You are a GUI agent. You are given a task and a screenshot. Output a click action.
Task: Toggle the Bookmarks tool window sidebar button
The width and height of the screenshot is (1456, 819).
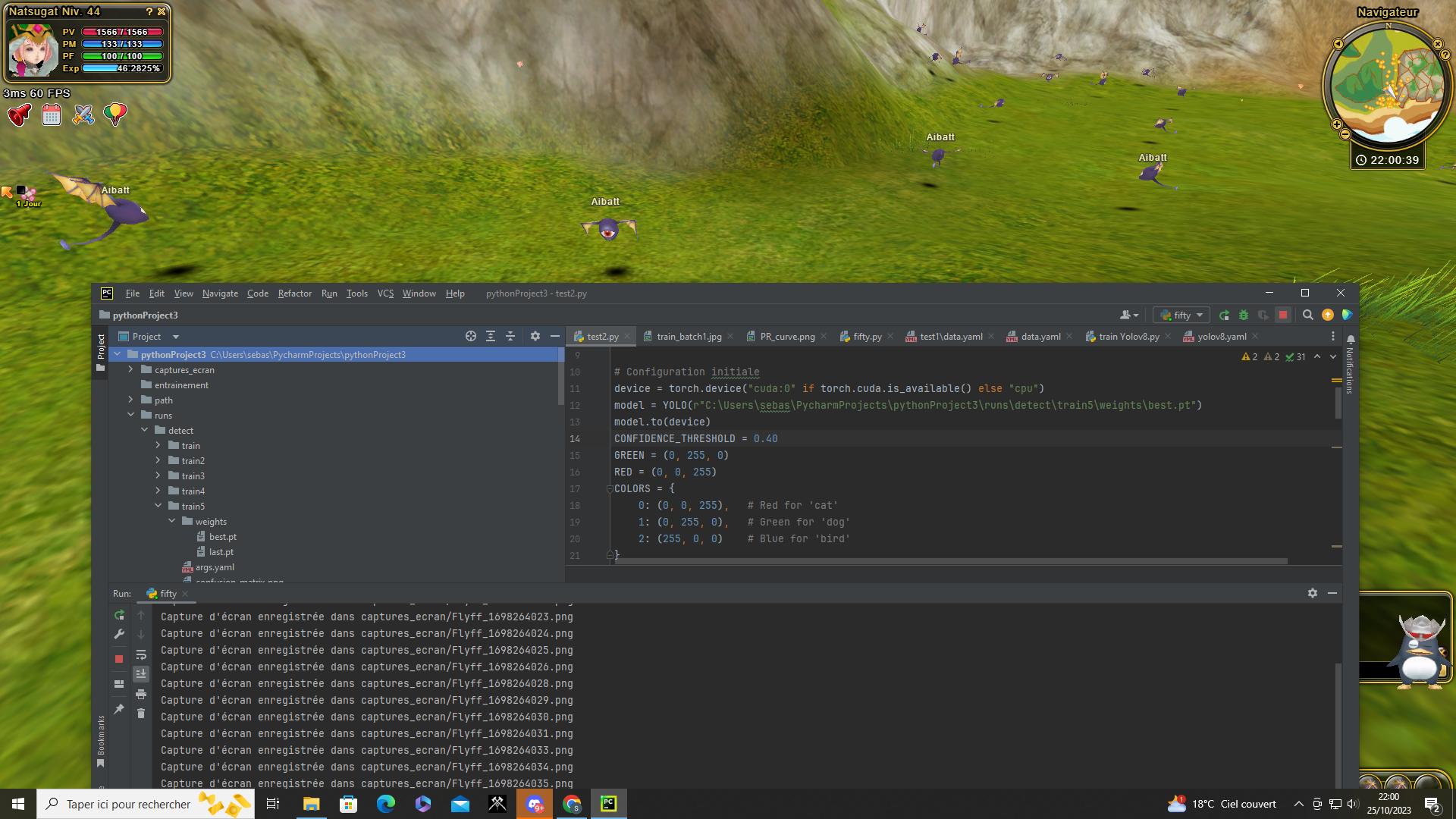[100, 740]
